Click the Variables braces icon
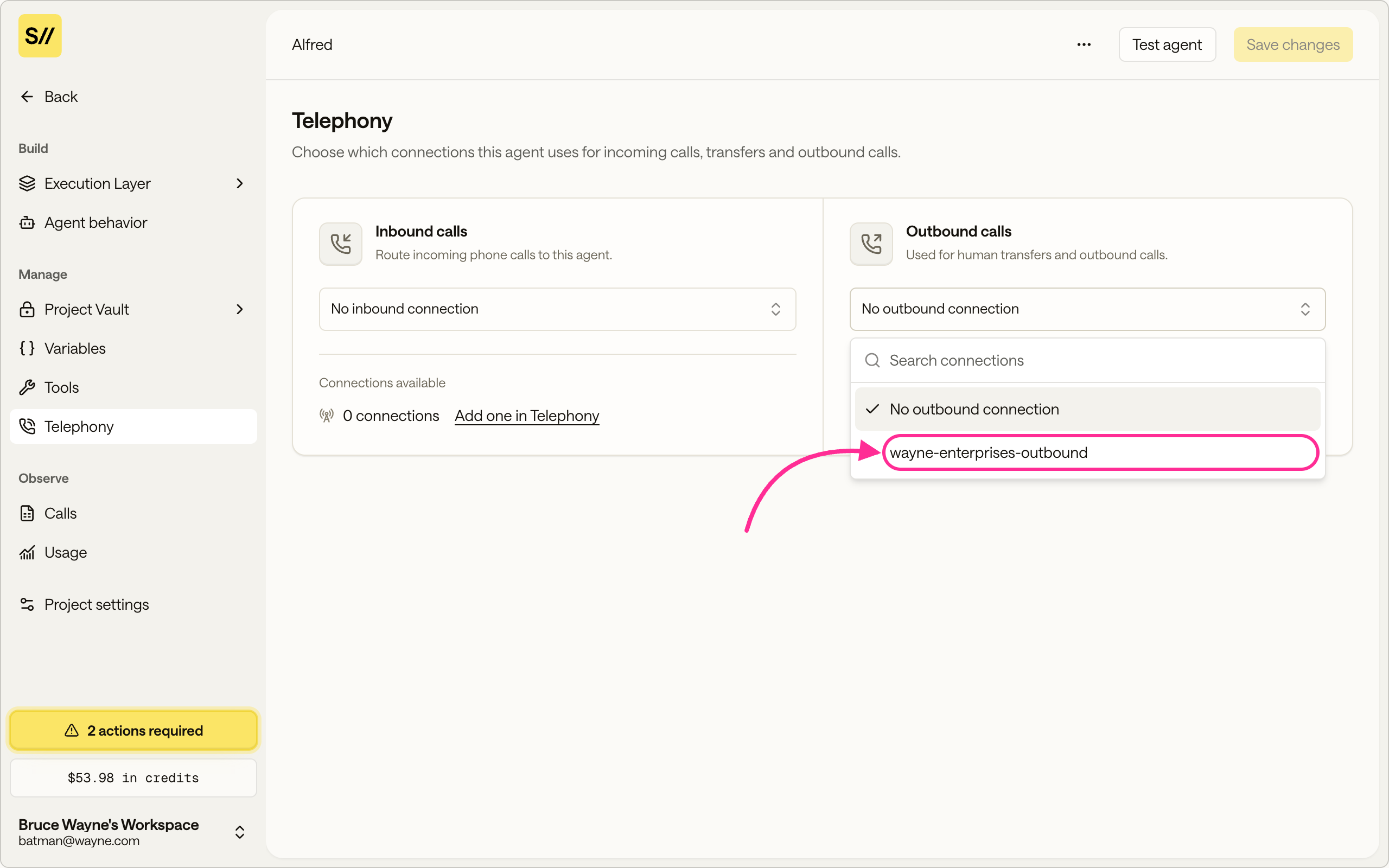This screenshot has width=1389, height=868. tap(27, 348)
